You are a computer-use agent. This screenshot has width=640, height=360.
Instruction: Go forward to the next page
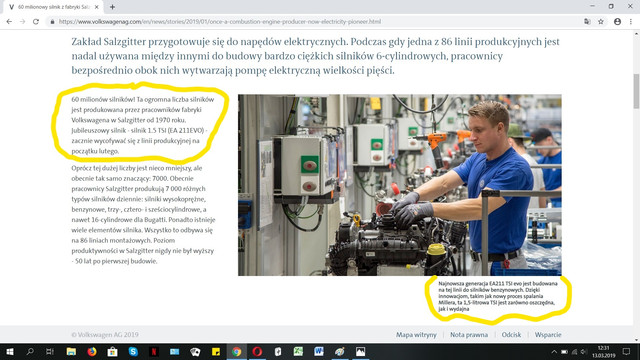[22, 22]
